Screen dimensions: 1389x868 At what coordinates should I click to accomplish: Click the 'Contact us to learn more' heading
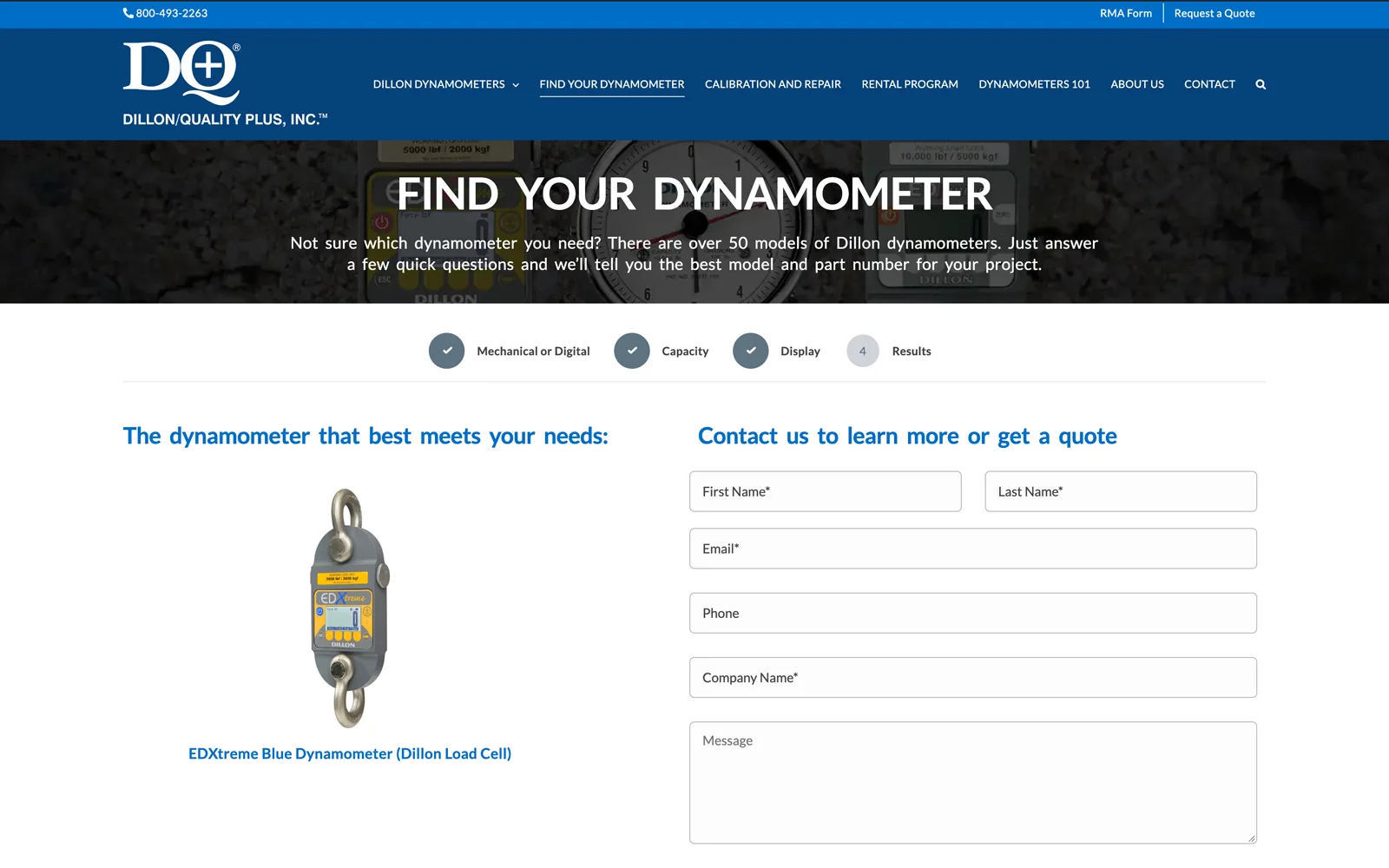[x=907, y=436]
